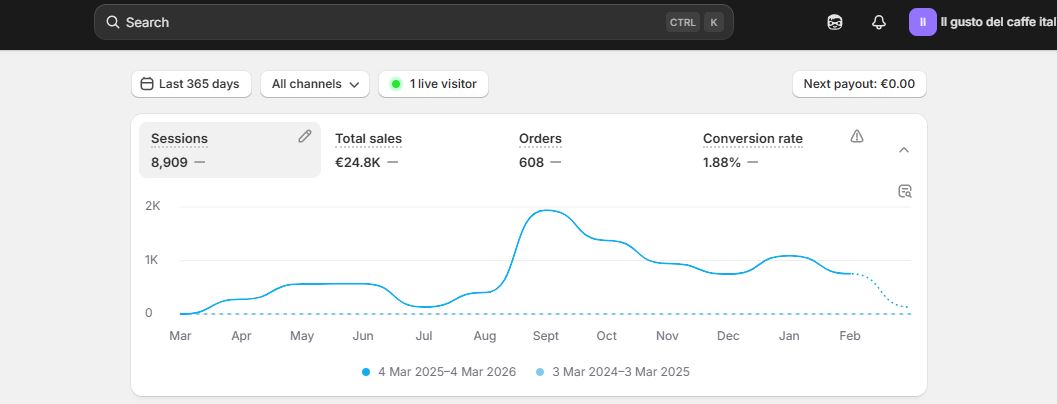The image size is (1057, 404).
Task: Toggle 4 Mar 2025–4 Mar 2026 legend series
Action: click(439, 372)
